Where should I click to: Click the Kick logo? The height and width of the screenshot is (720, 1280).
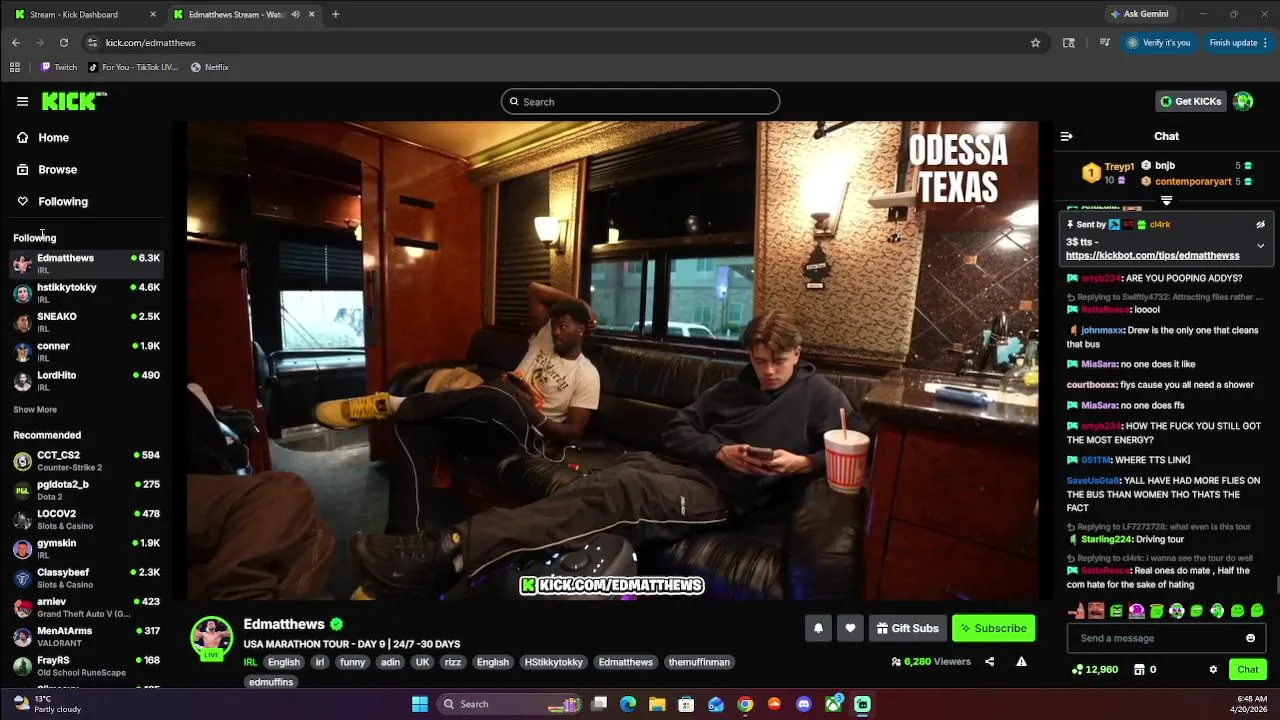73,101
